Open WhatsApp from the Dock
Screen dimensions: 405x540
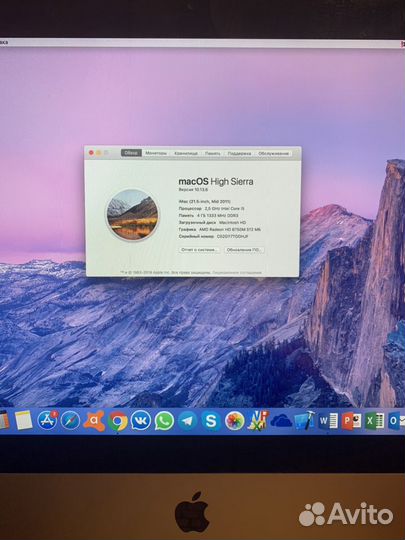164,420
